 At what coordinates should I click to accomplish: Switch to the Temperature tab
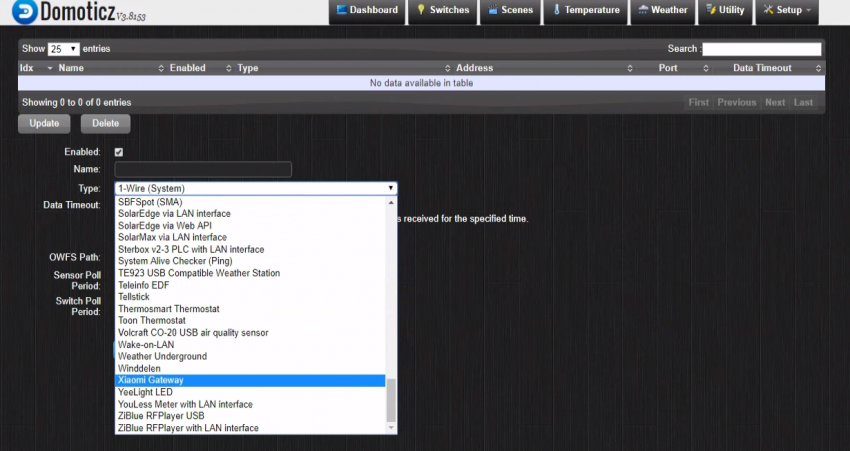click(585, 10)
